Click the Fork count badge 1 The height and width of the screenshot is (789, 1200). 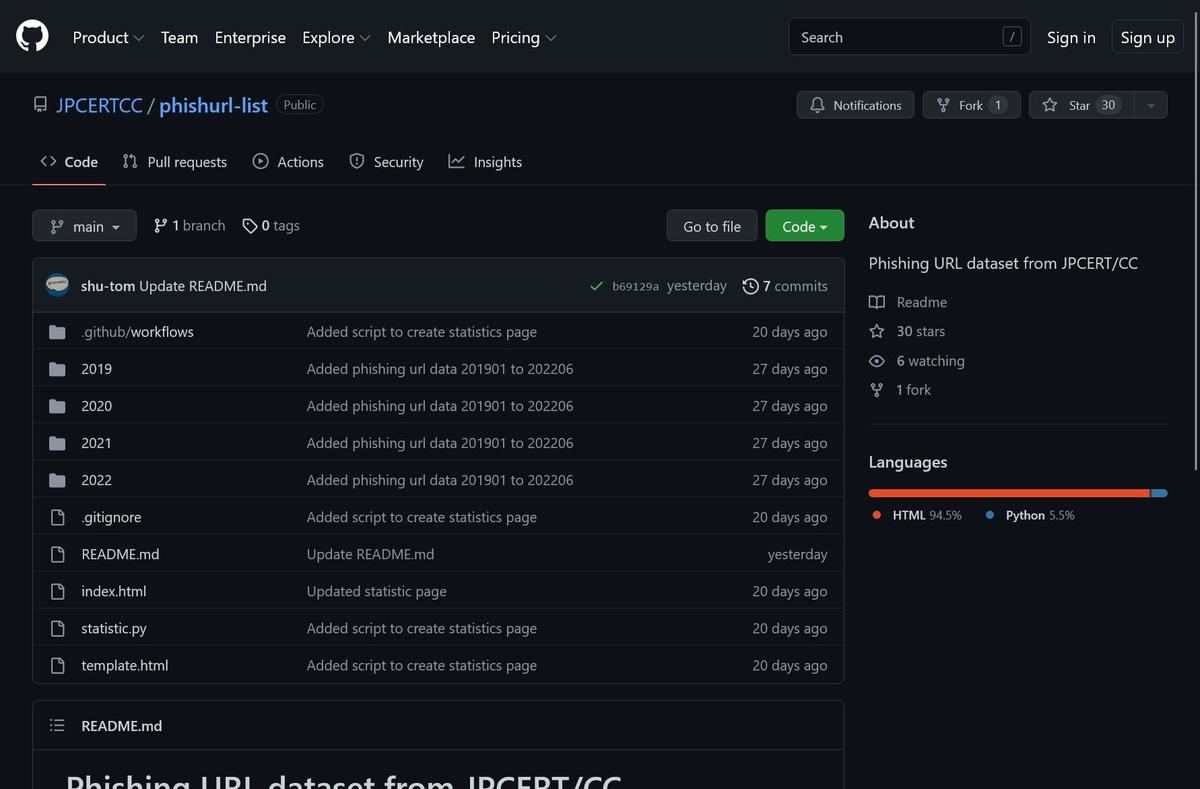click(x=997, y=105)
